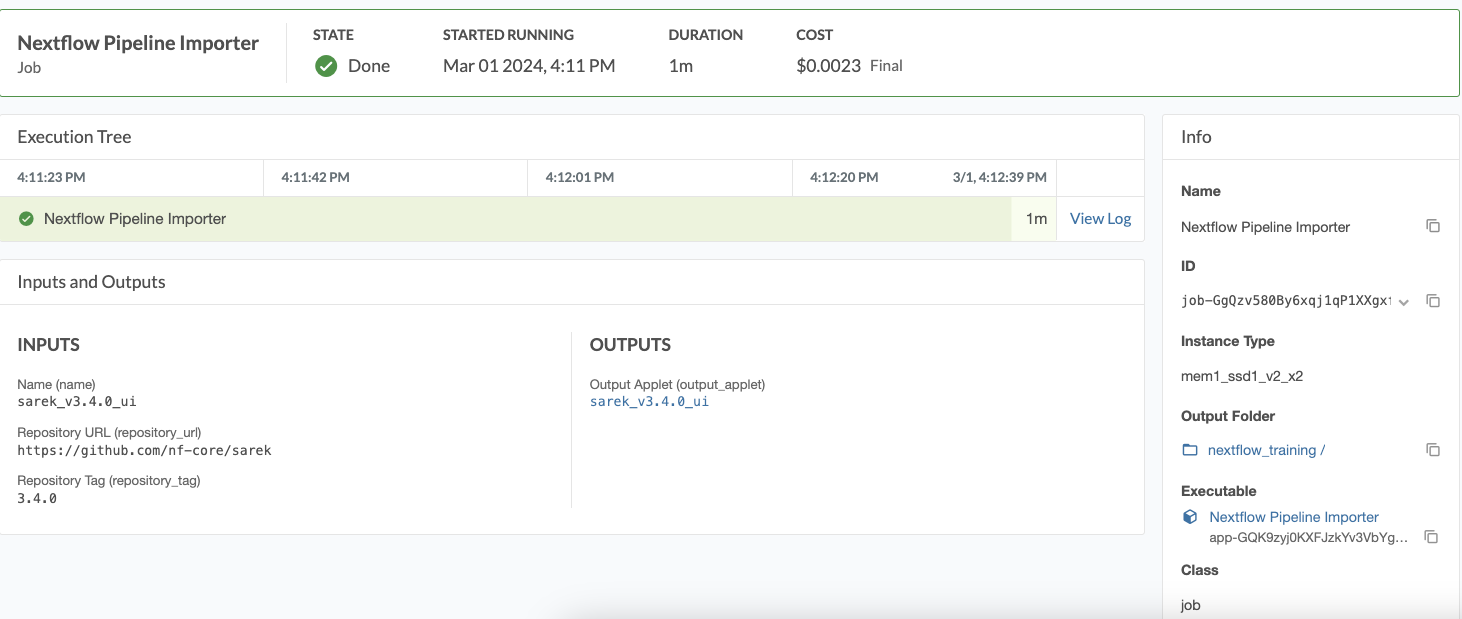Open the Nextflow Pipeline Importer executable link
The width and height of the screenshot is (1462, 619).
1293,517
